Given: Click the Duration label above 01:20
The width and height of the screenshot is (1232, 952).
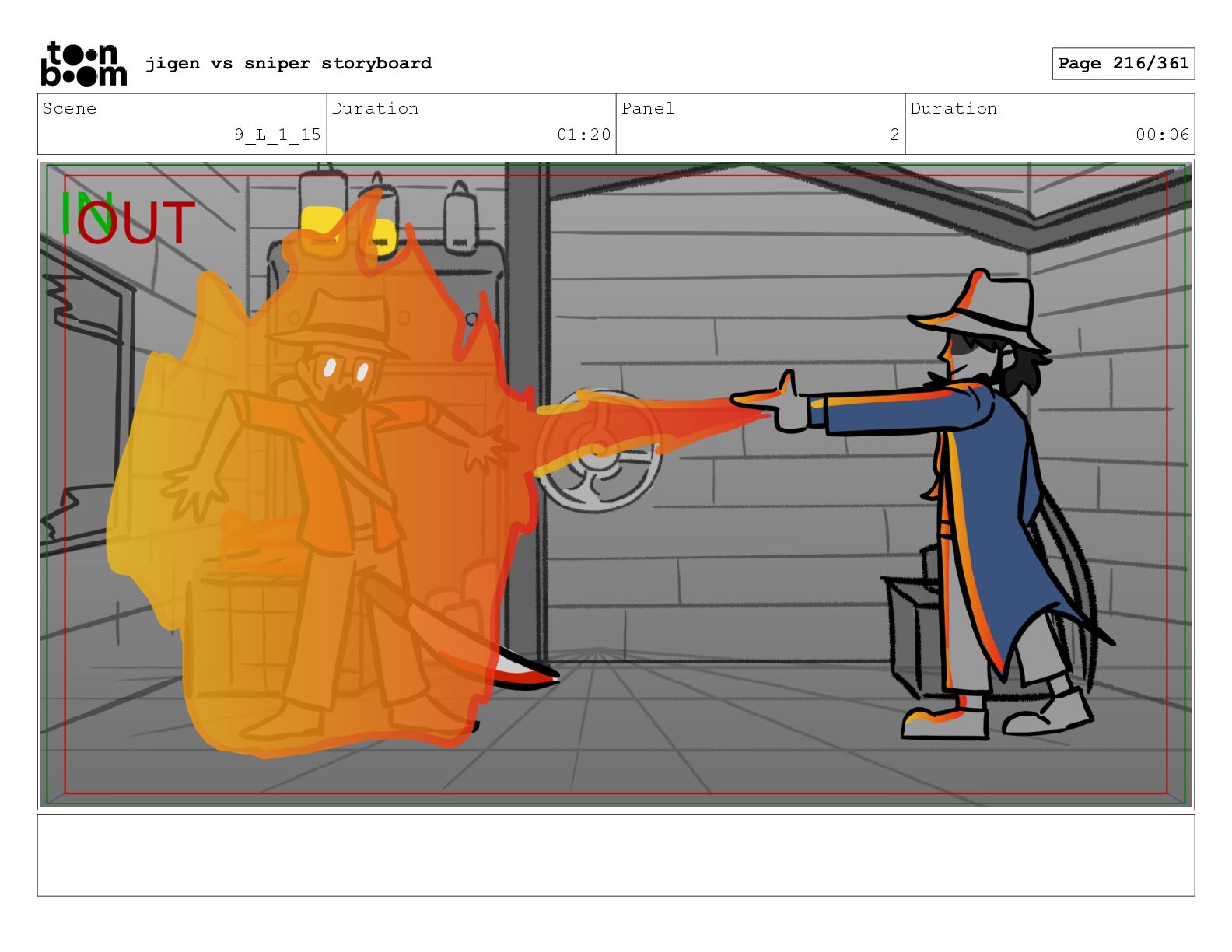Looking at the screenshot, I should coord(375,108).
